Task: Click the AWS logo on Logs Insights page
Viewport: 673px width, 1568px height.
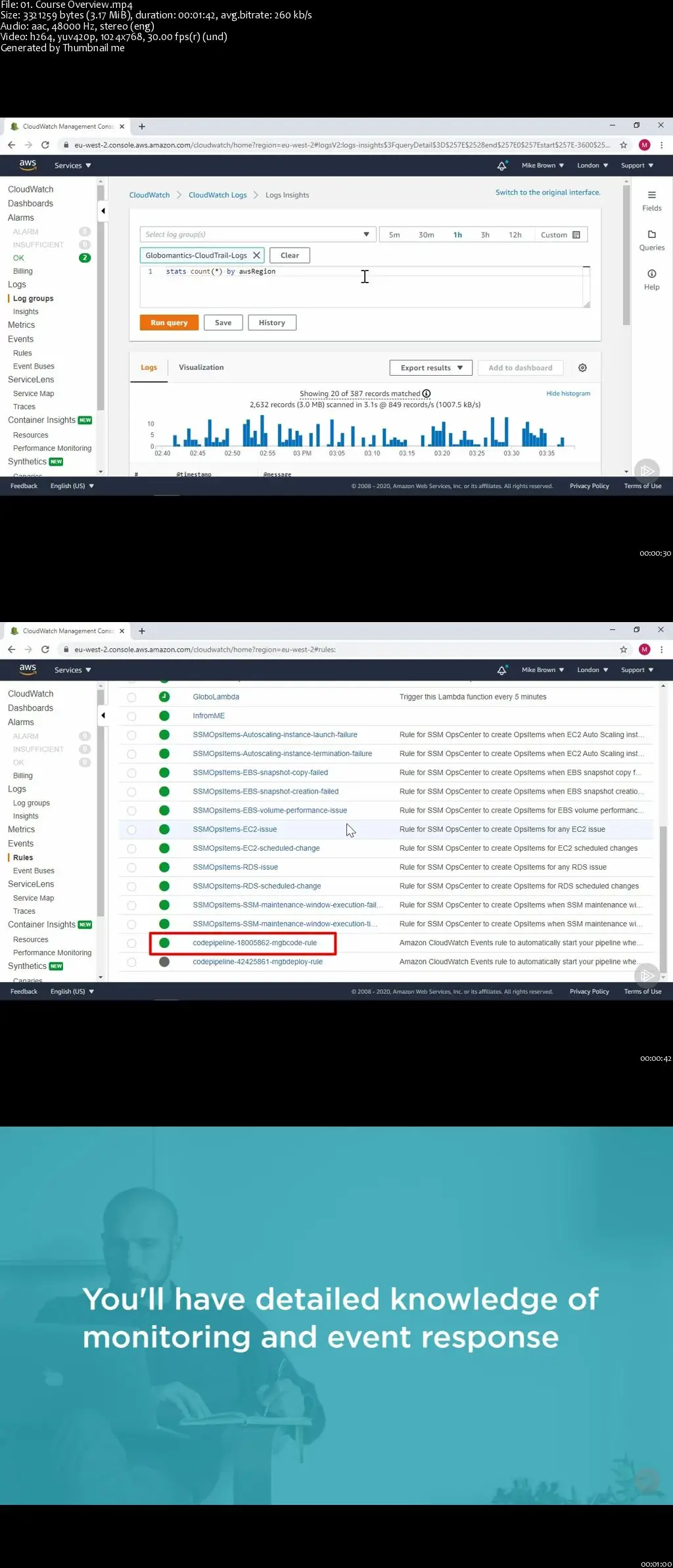Action: tap(28, 165)
